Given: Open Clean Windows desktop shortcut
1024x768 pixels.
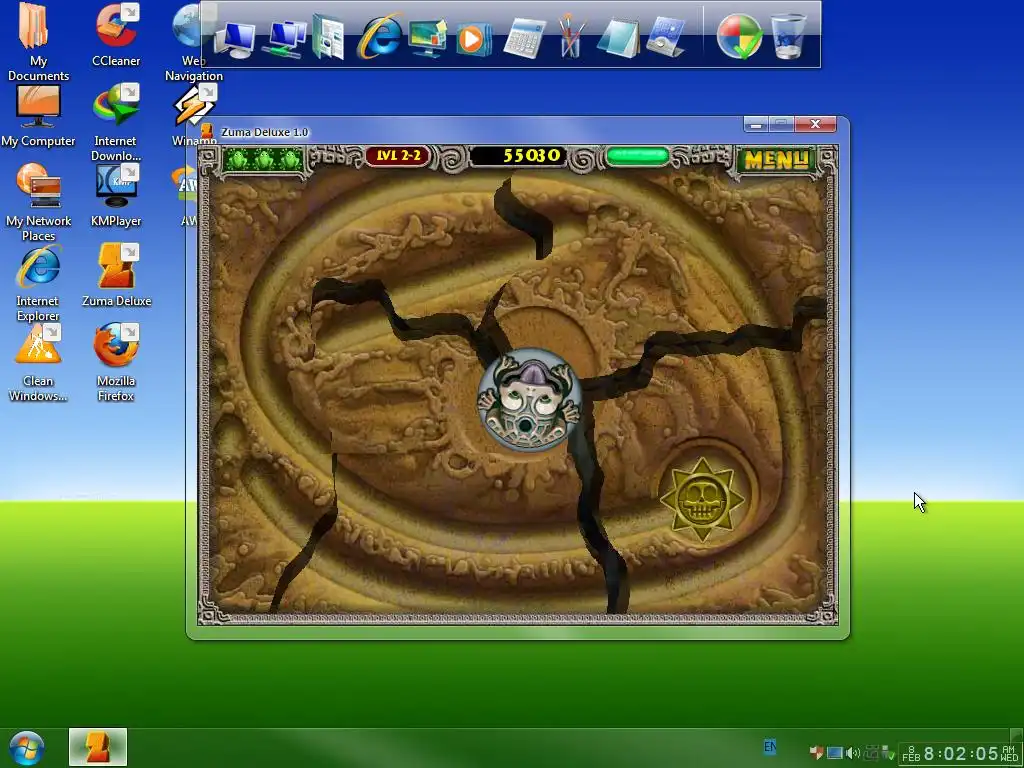Looking at the screenshot, I should (38, 362).
